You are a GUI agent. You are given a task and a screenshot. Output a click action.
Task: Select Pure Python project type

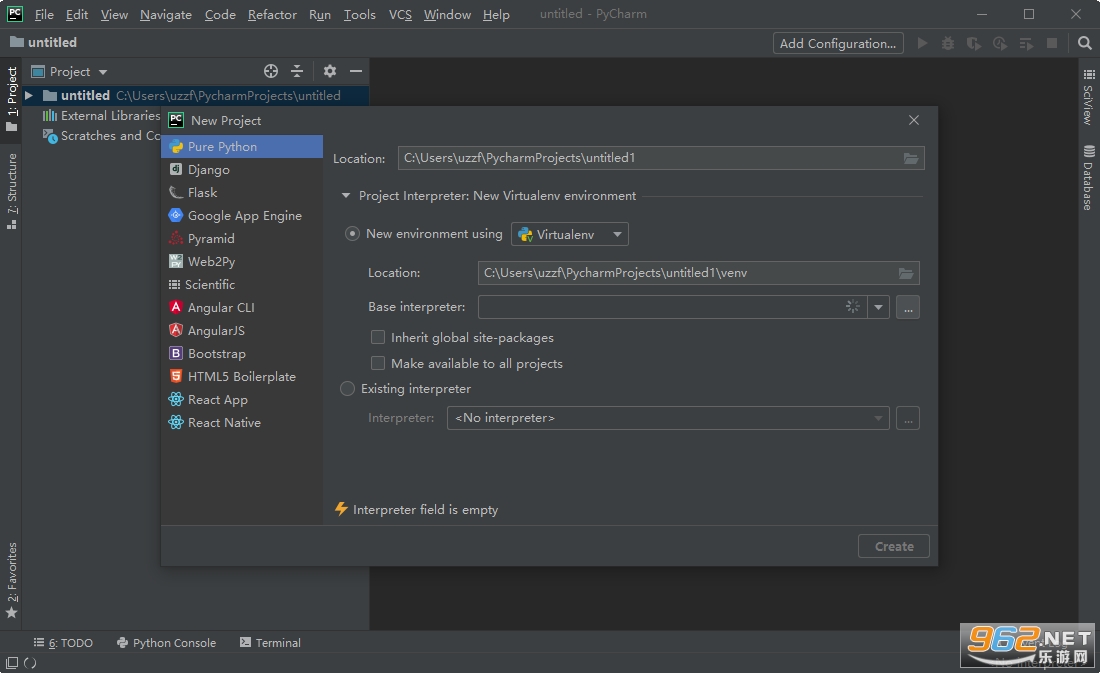tap(242, 147)
